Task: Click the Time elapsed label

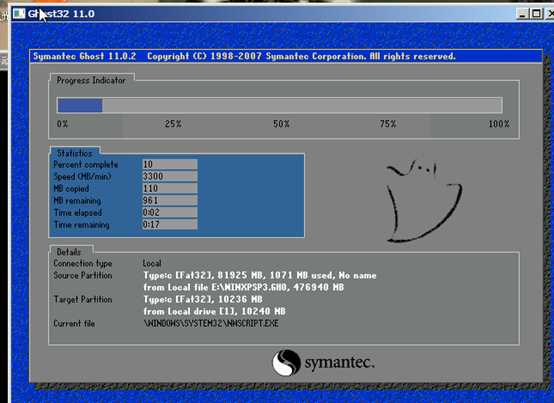Action: pos(78,213)
